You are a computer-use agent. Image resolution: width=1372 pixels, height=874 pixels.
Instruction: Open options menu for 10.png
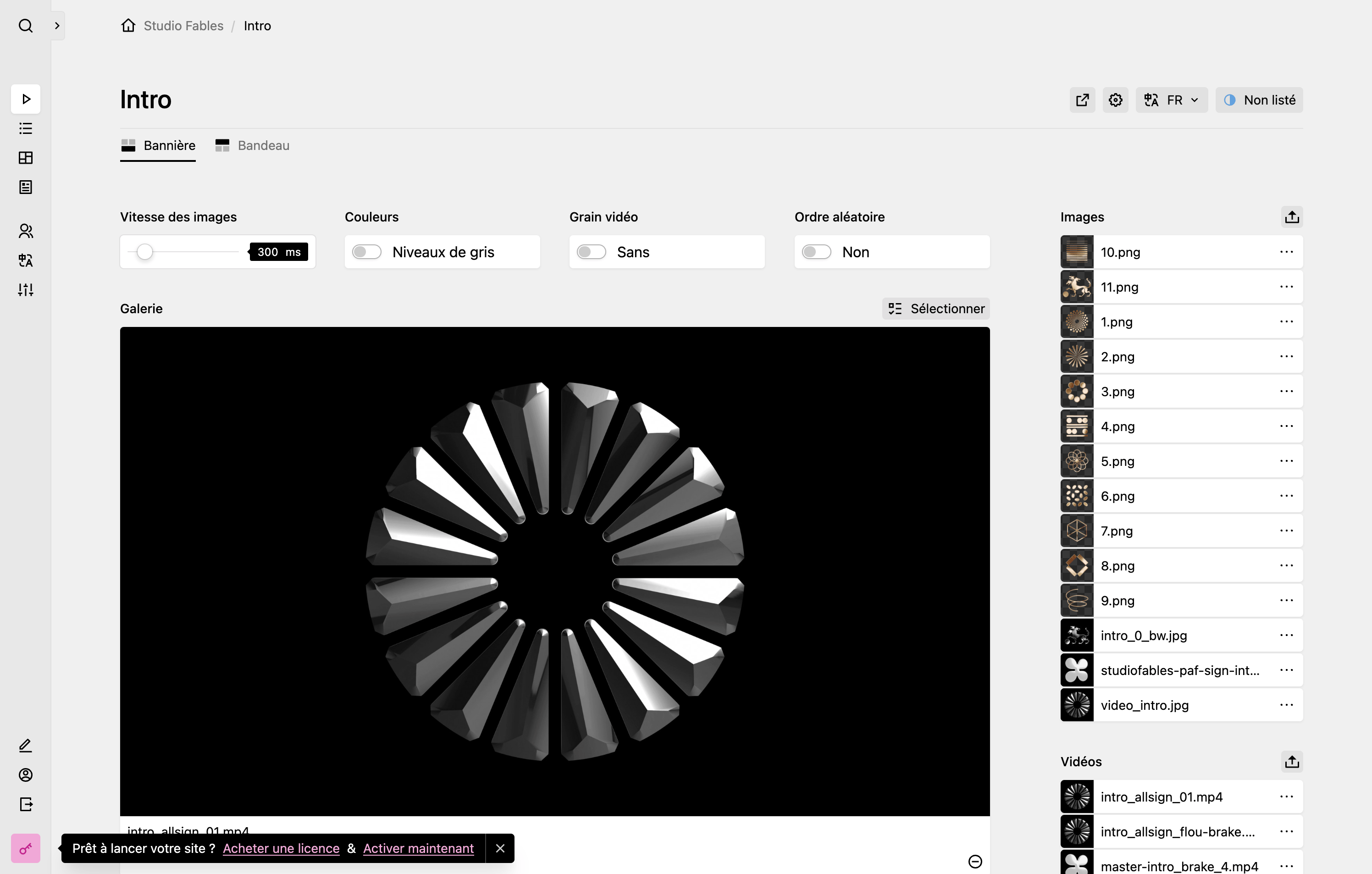[x=1286, y=252]
